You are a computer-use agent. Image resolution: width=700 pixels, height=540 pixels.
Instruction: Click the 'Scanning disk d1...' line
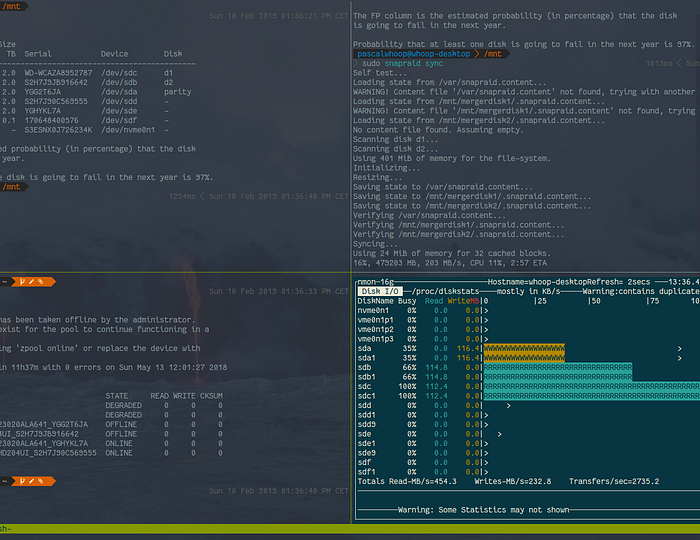[x=396, y=139]
